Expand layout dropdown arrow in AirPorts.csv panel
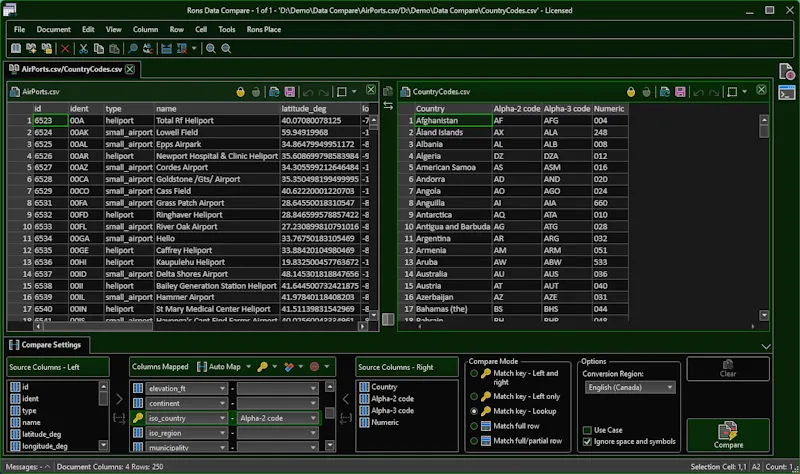Image resolution: width=800 pixels, height=474 pixels. 354,92
